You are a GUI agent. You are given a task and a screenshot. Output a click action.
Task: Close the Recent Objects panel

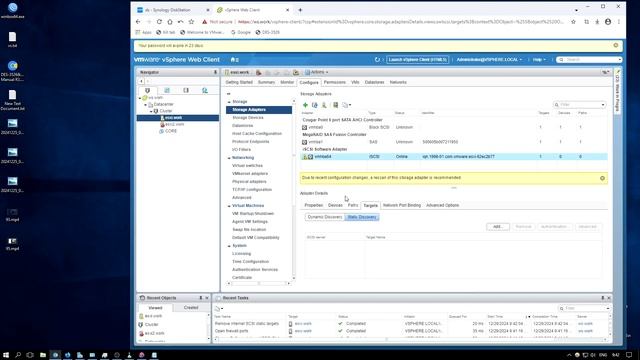tap(207, 298)
